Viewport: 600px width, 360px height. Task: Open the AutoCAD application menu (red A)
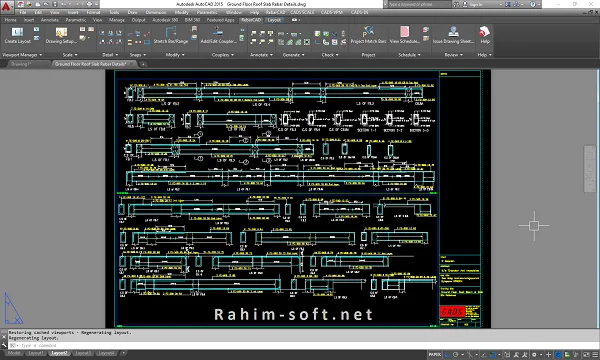[x=6, y=6]
